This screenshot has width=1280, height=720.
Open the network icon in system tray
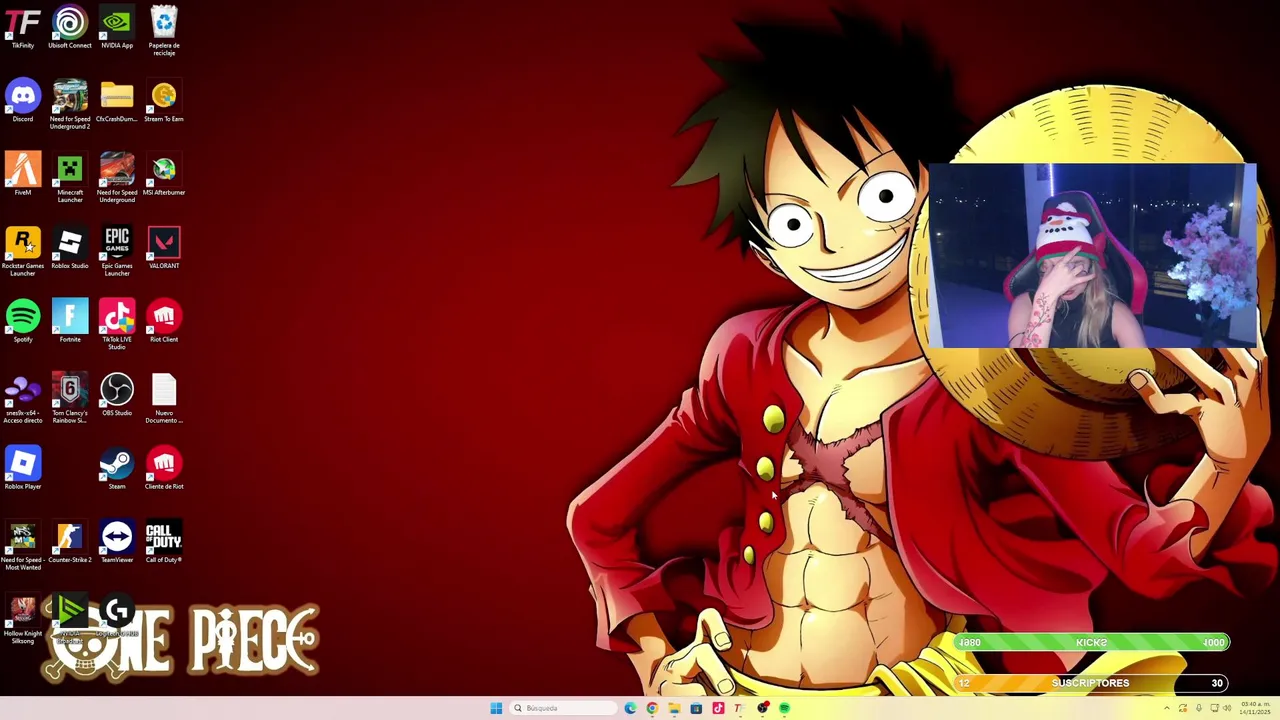coord(1214,708)
